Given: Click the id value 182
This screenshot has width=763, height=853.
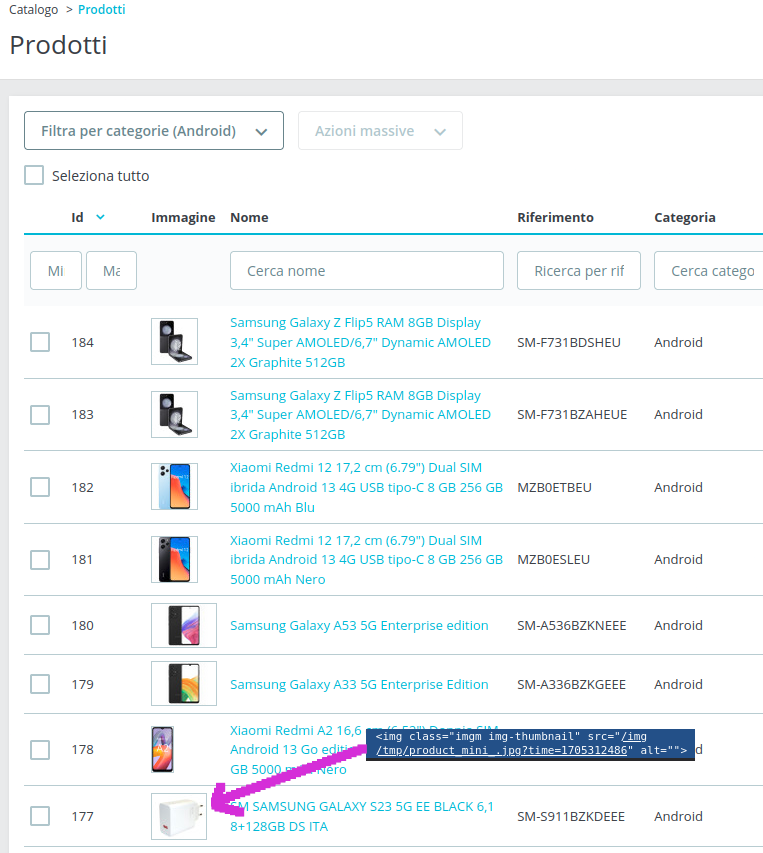Looking at the screenshot, I should tap(83, 487).
